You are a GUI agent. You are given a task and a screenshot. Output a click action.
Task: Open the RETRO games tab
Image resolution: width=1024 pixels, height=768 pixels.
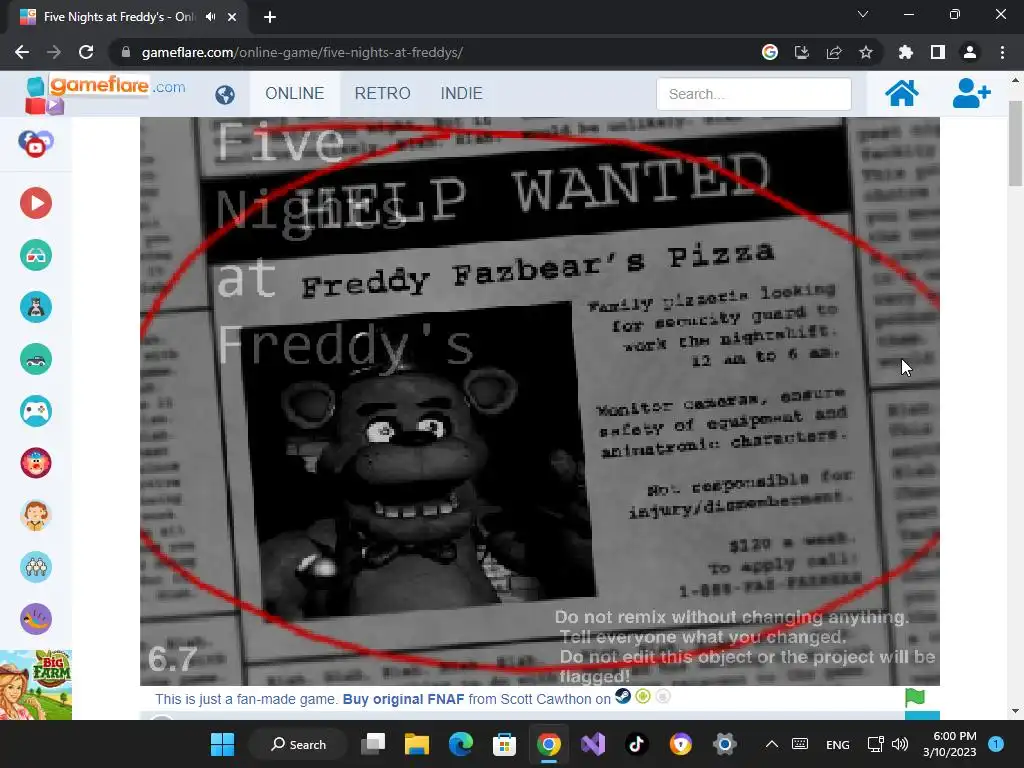[383, 93]
